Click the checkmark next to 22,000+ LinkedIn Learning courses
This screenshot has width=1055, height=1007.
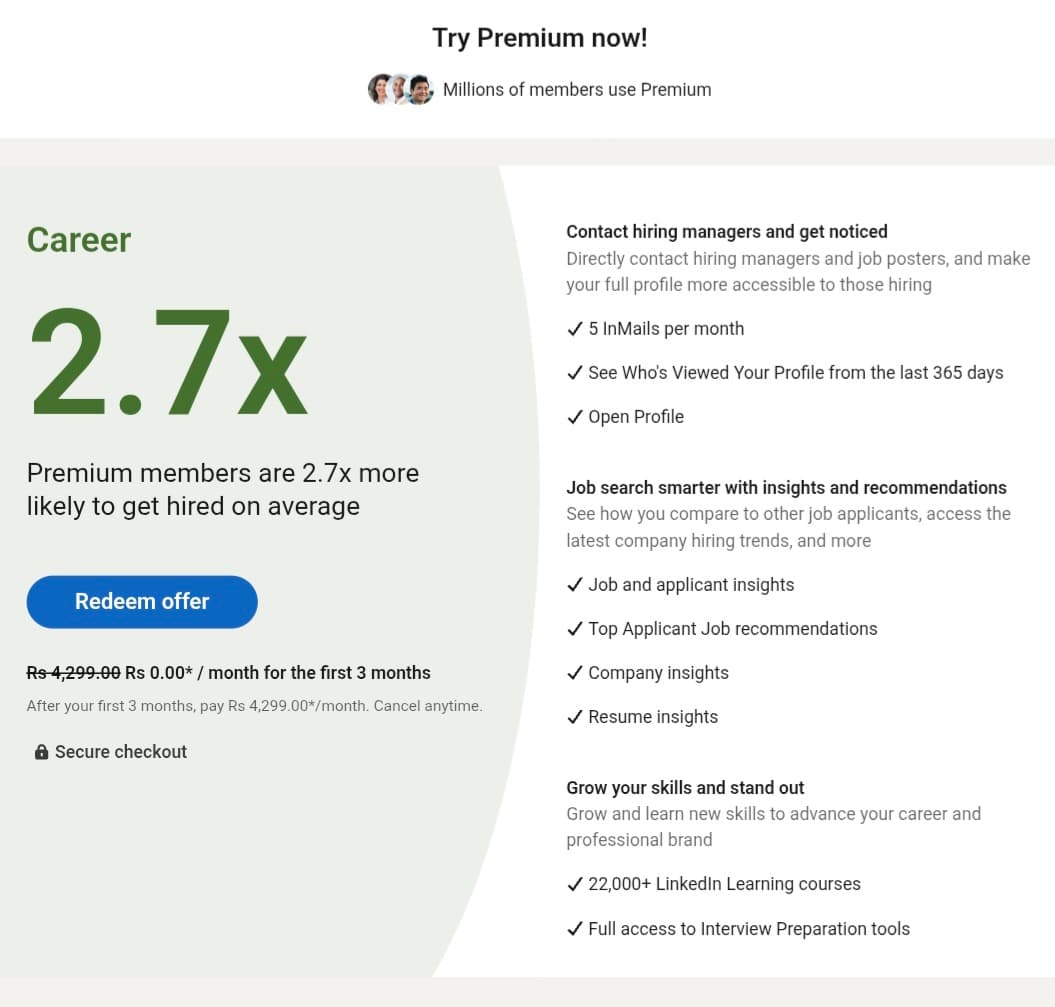point(575,884)
